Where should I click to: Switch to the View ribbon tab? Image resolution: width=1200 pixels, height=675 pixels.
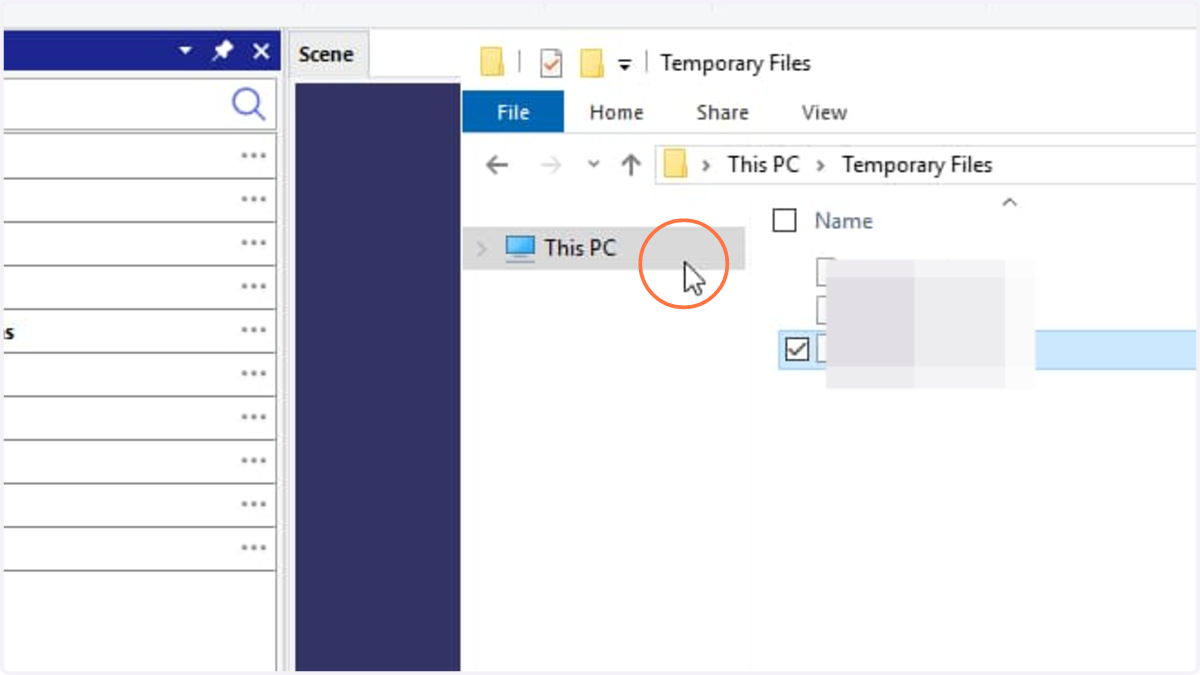coord(824,112)
